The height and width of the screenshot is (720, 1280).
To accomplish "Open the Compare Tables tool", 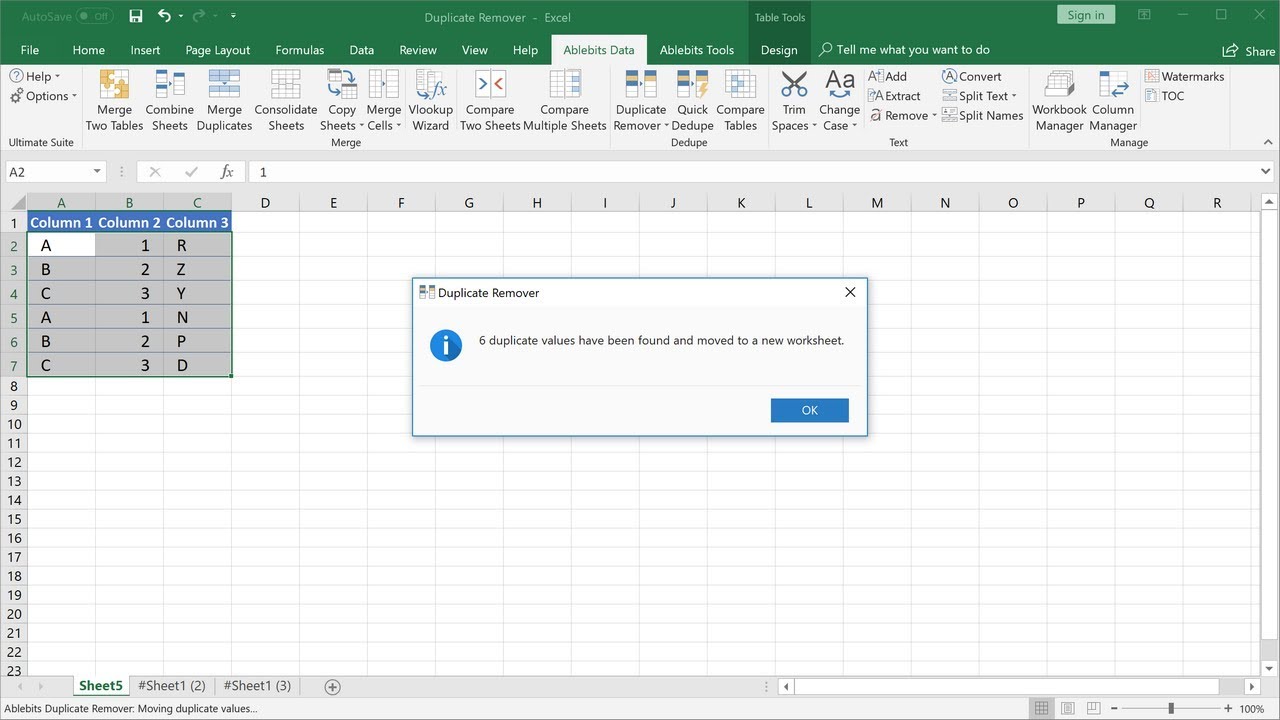I will coord(741,100).
